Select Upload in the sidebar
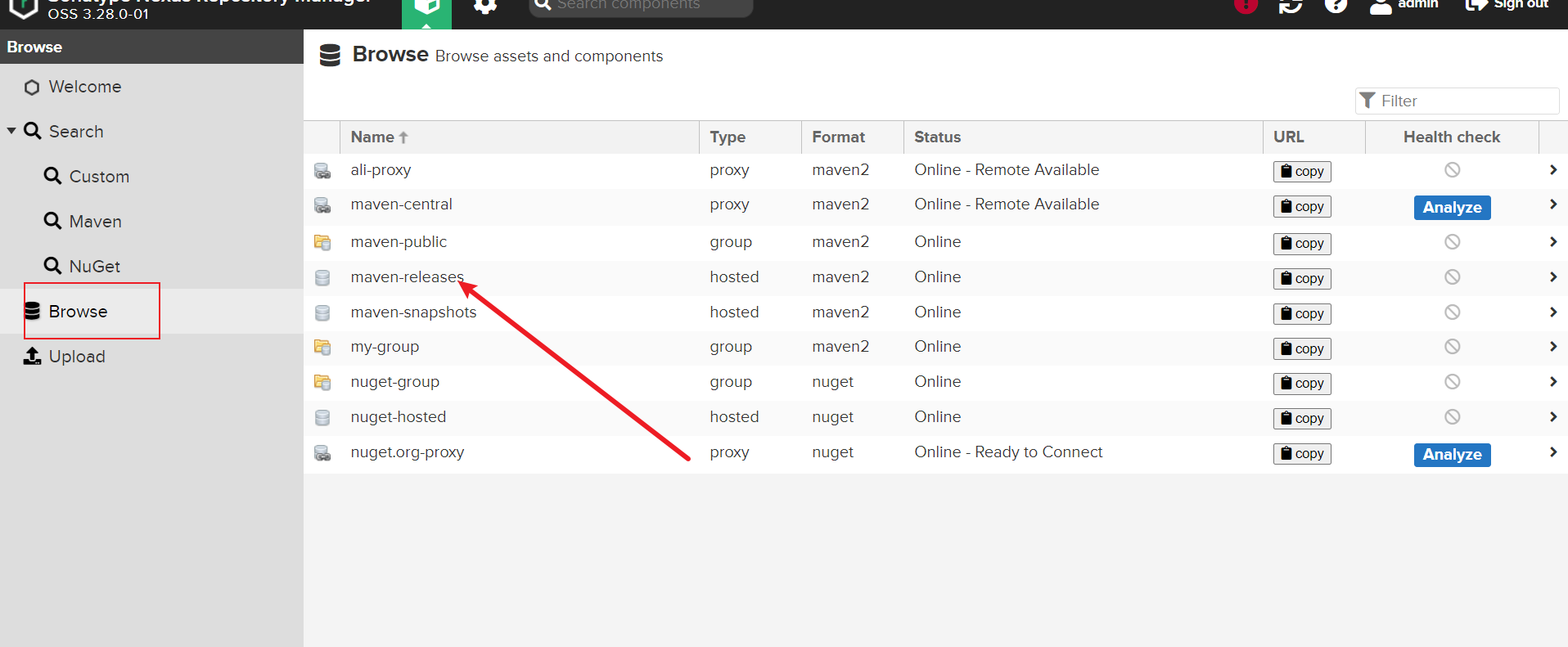Viewport: 1568px width, 647px height. 76,357
